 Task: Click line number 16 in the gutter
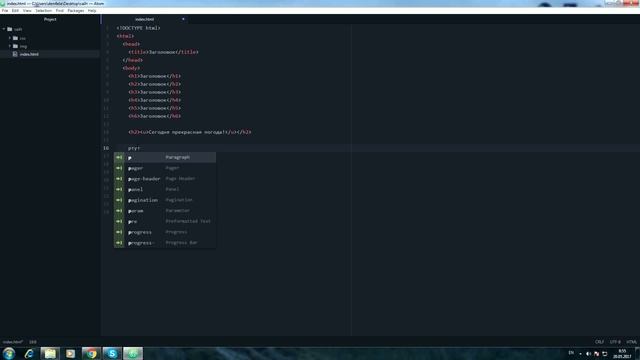pyautogui.click(x=106, y=148)
